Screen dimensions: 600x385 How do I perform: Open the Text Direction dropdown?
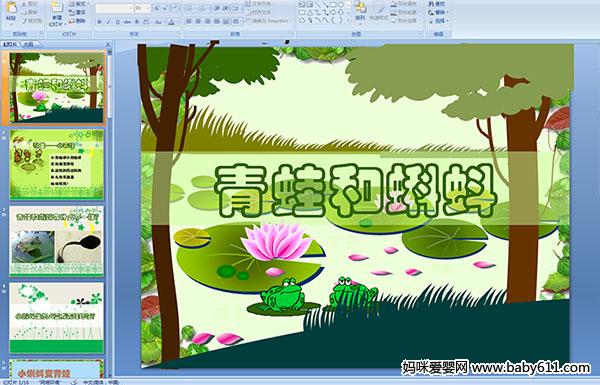point(261,4)
